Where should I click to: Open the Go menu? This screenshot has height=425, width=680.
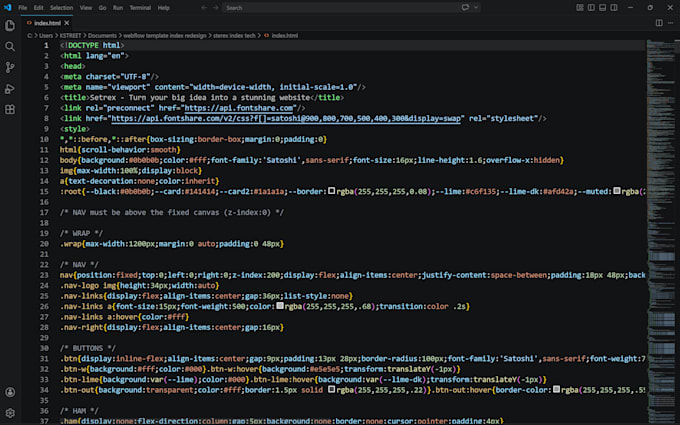coord(102,8)
